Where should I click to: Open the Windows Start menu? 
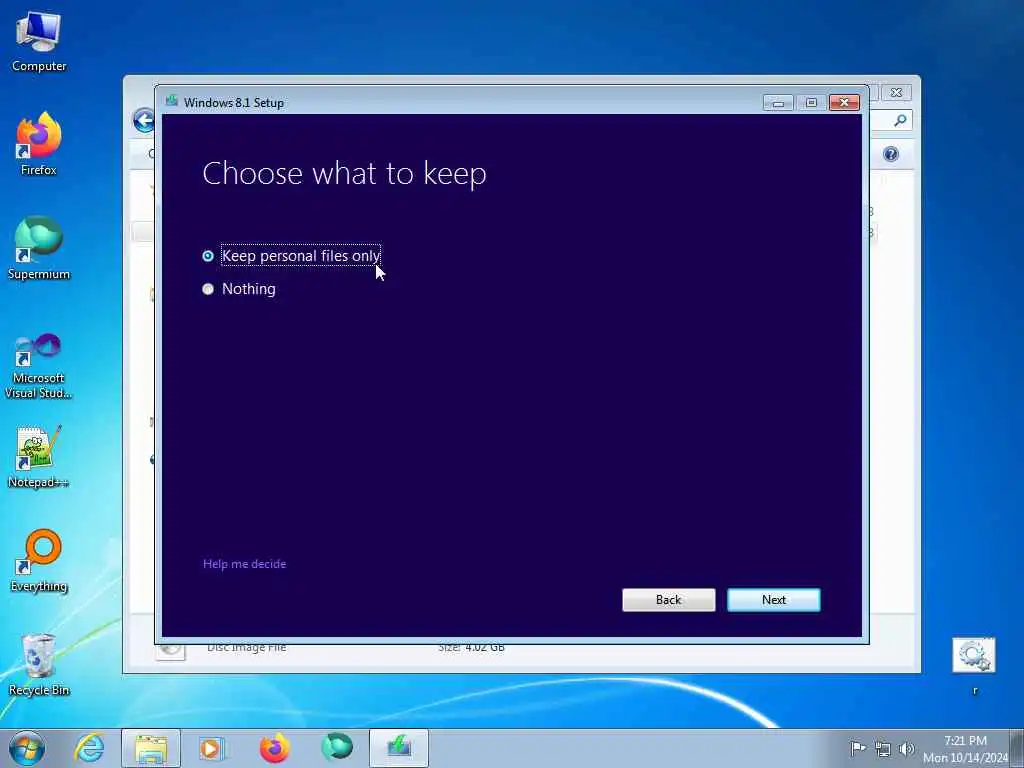point(27,748)
